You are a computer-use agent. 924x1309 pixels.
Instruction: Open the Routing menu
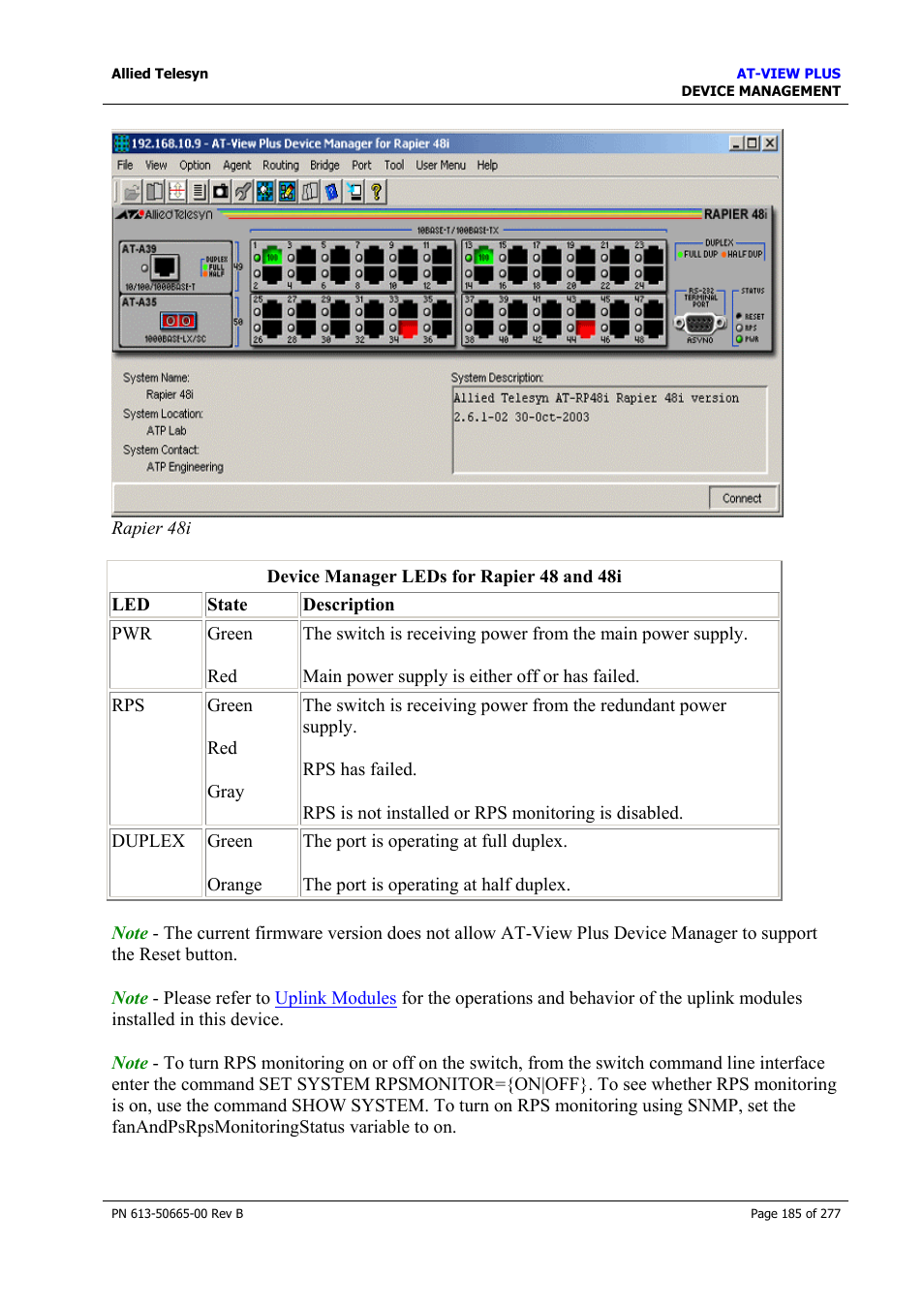tap(281, 166)
